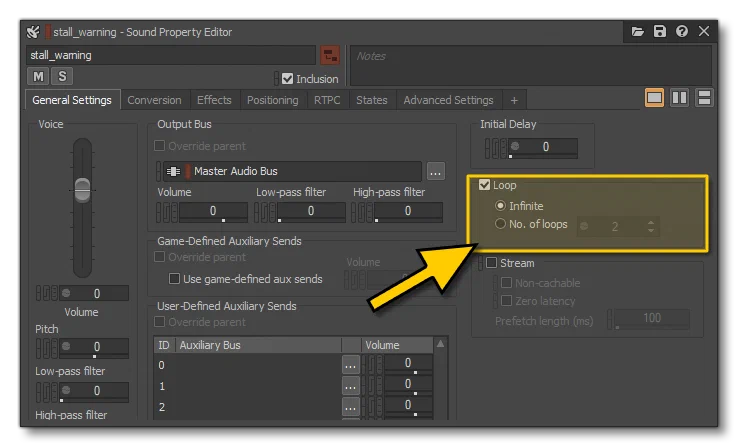Toggle the Non-cachable checkbox
738x447 pixels.
pyautogui.click(x=506, y=283)
